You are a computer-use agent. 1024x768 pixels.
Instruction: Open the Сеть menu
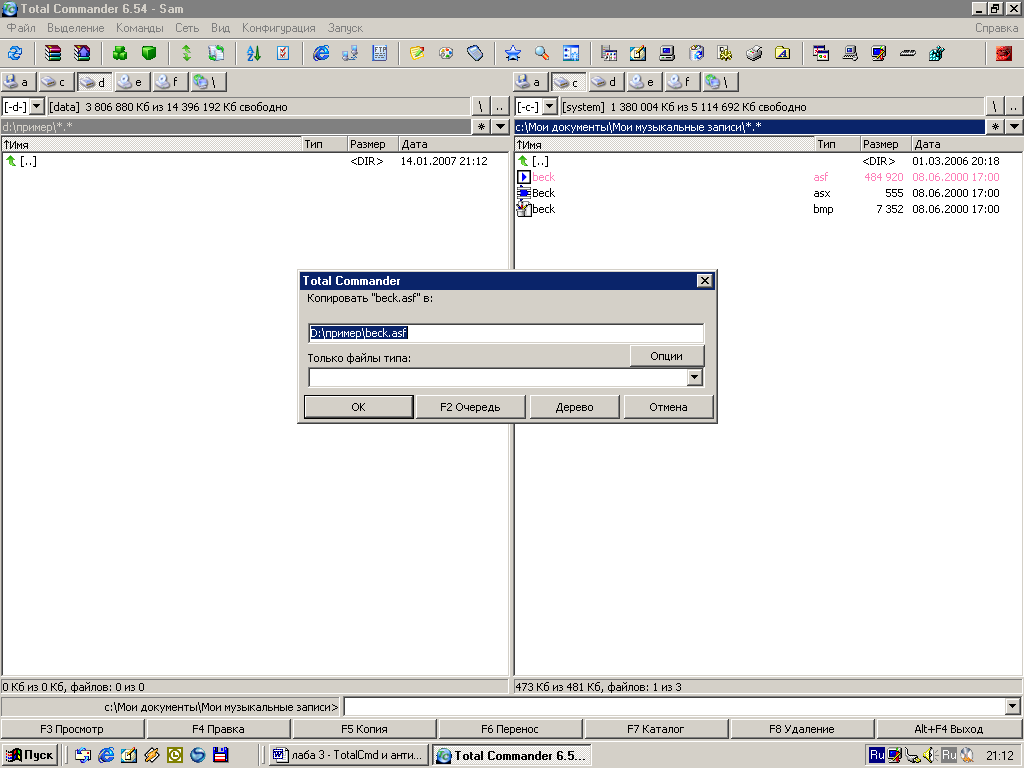(187, 28)
